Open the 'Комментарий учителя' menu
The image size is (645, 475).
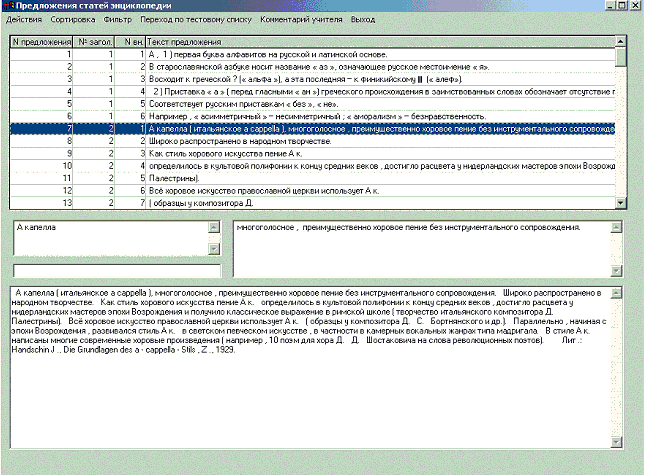(x=300, y=20)
